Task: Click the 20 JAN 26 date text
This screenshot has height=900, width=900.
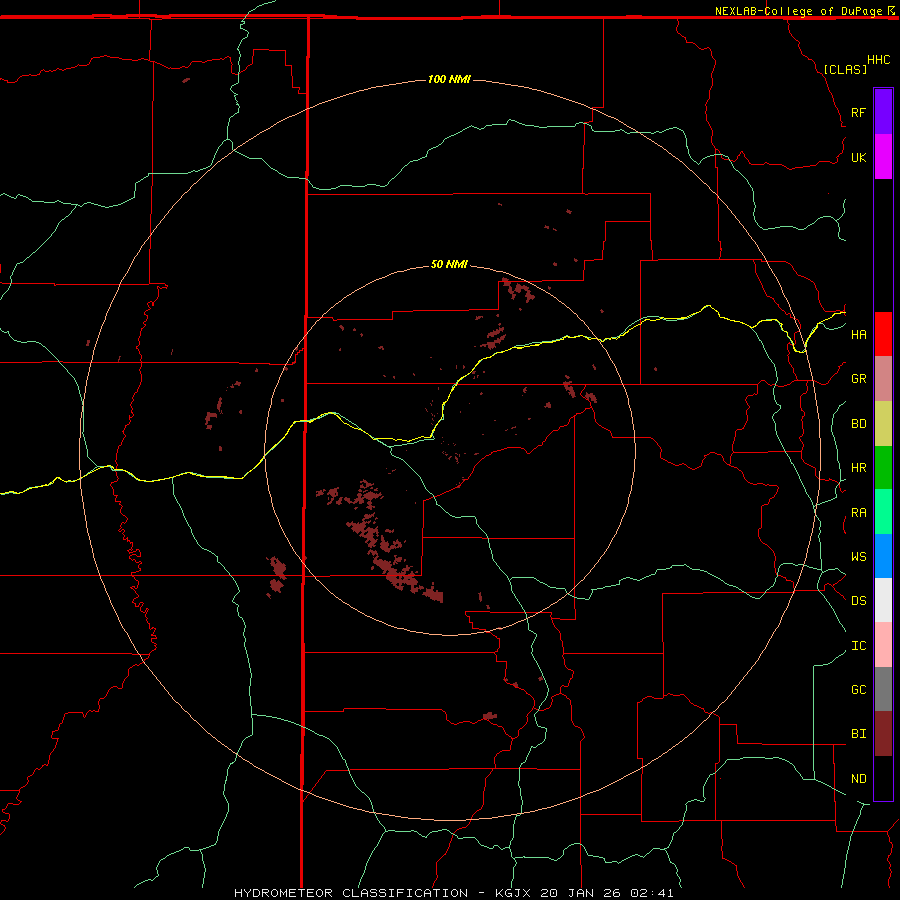Action: [x=580, y=893]
